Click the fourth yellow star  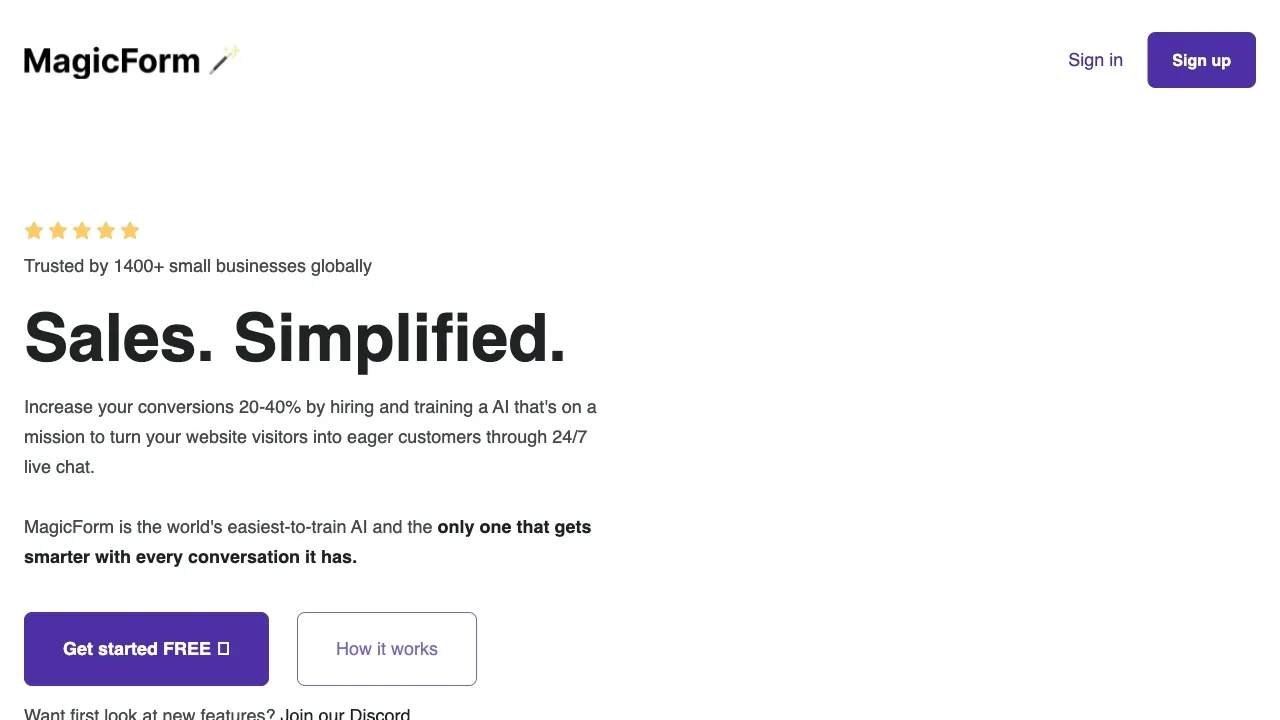point(105,230)
